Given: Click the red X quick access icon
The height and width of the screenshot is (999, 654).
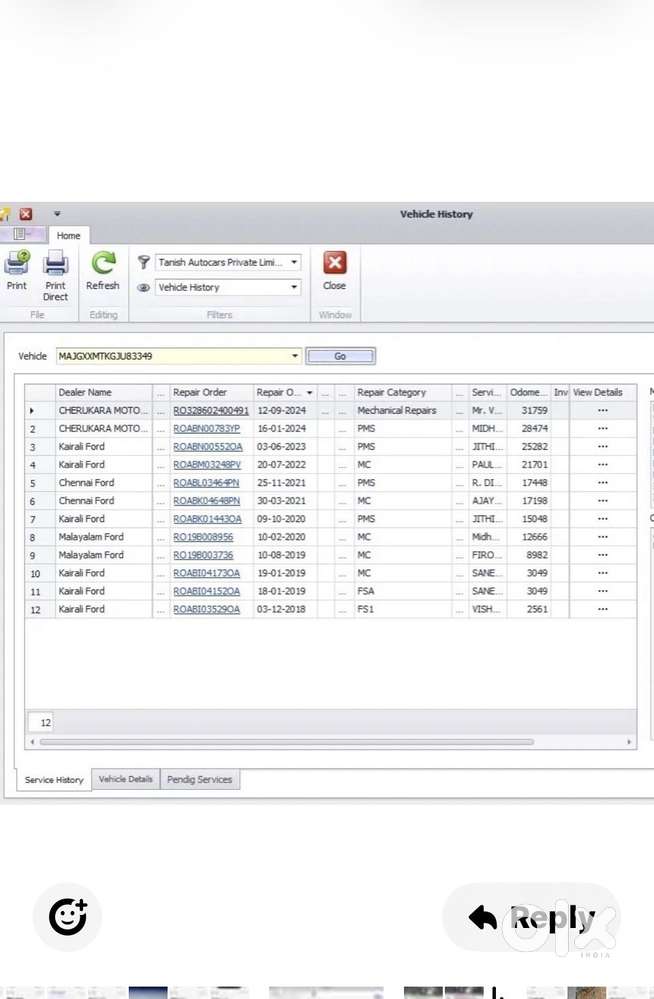Looking at the screenshot, I should click(x=25, y=214).
